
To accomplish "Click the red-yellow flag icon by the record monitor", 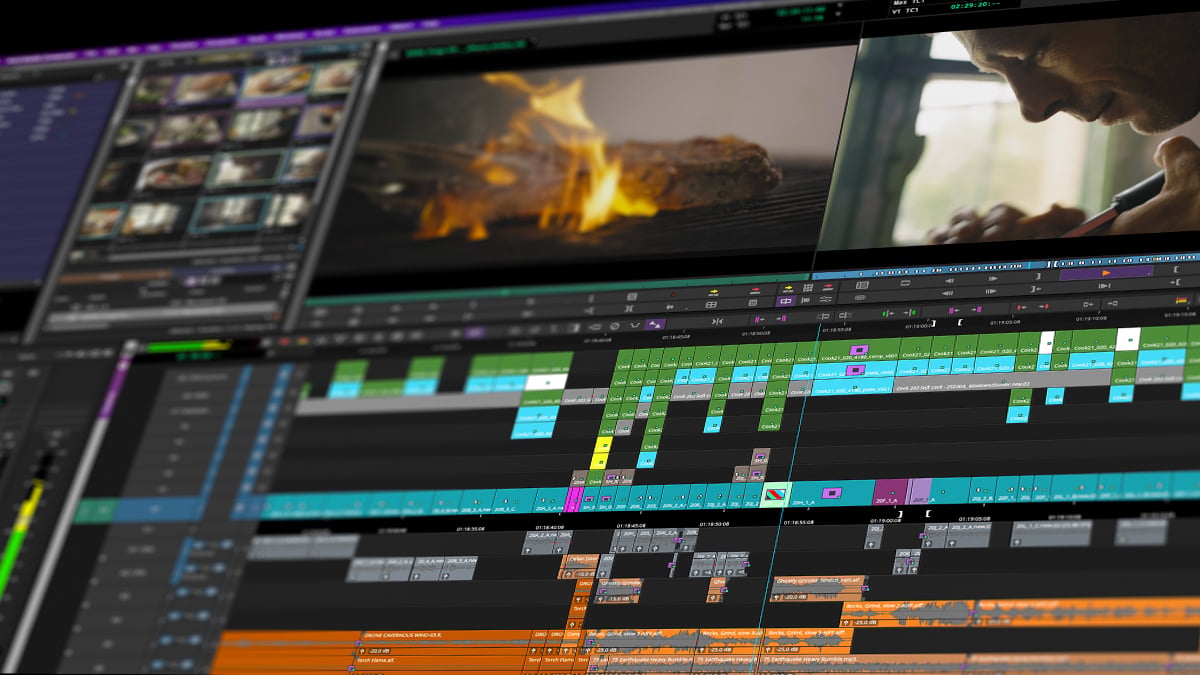I will click(x=1181, y=300).
